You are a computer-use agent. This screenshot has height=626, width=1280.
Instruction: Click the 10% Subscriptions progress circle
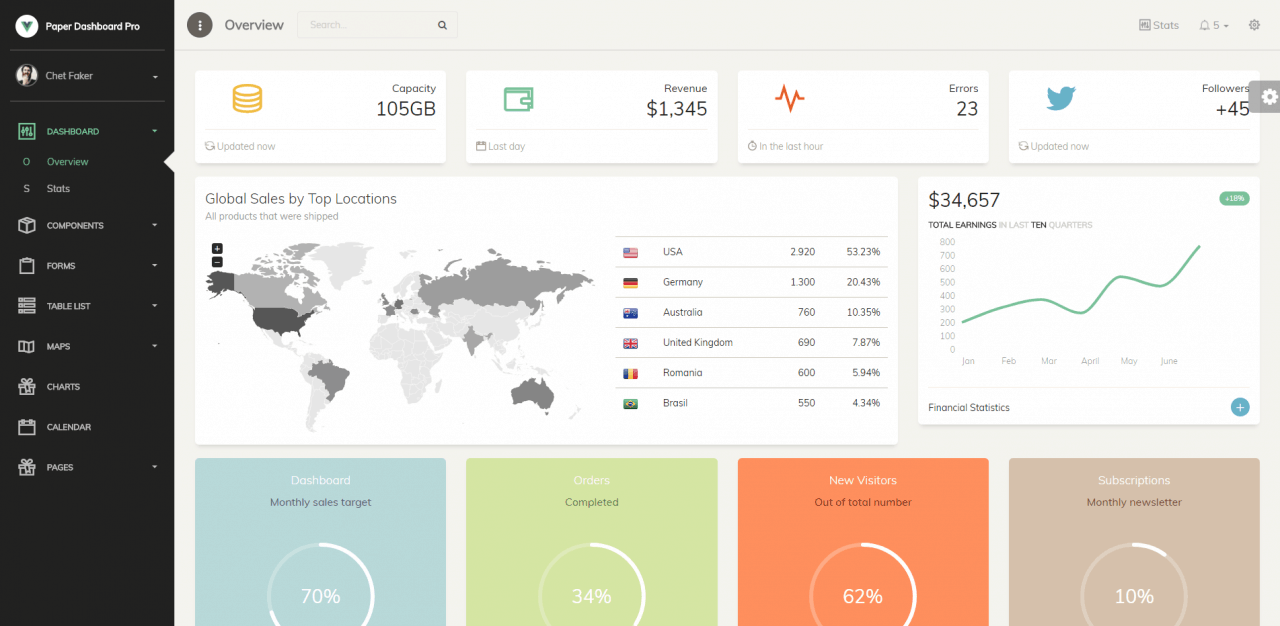pyautogui.click(x=1134, y=596)
